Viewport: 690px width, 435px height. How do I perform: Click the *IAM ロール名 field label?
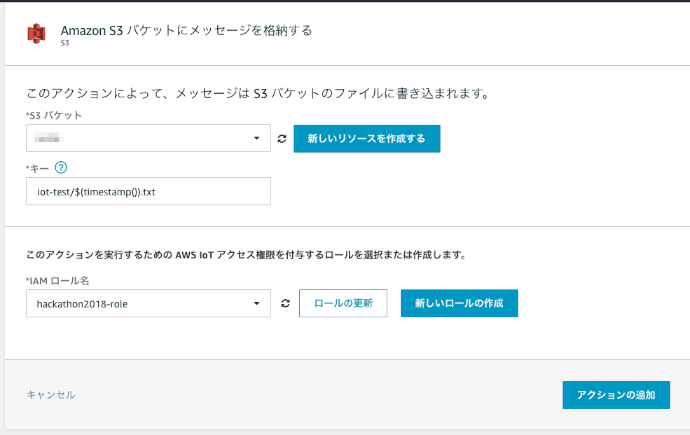[57, 281]
